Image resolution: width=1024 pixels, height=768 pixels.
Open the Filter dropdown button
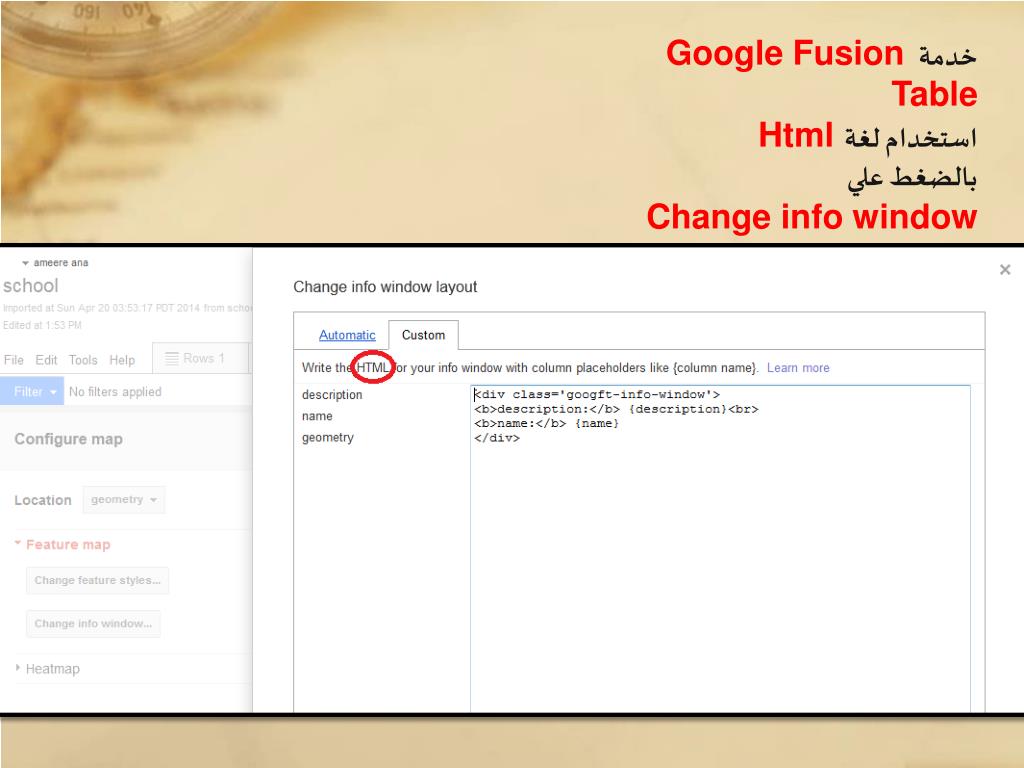tap(32, 391)
